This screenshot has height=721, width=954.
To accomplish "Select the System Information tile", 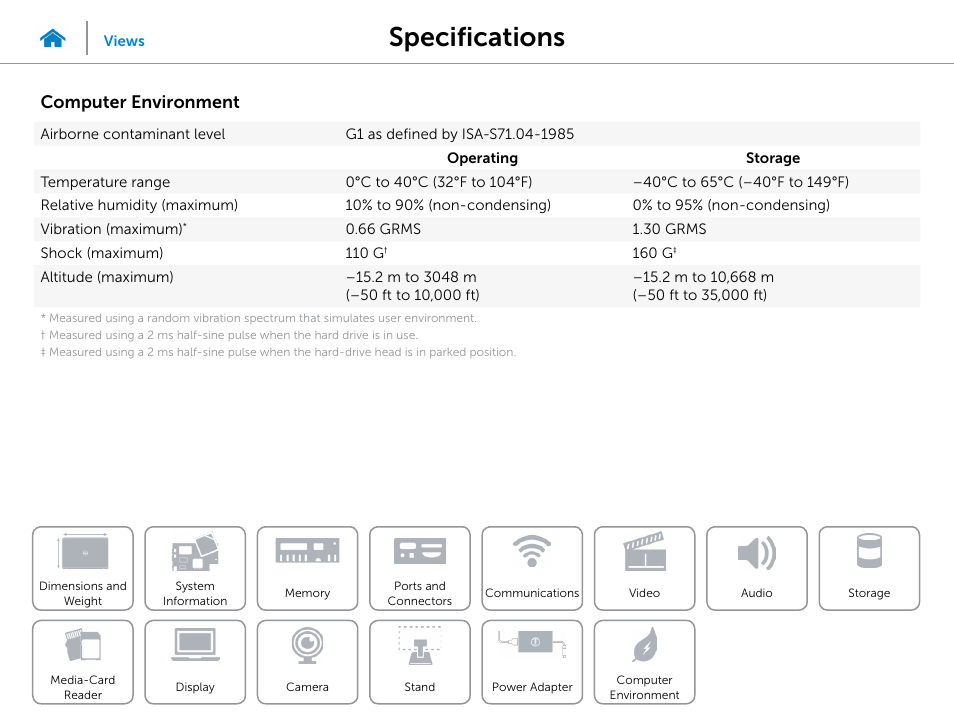I will click(x=195, y=568).
